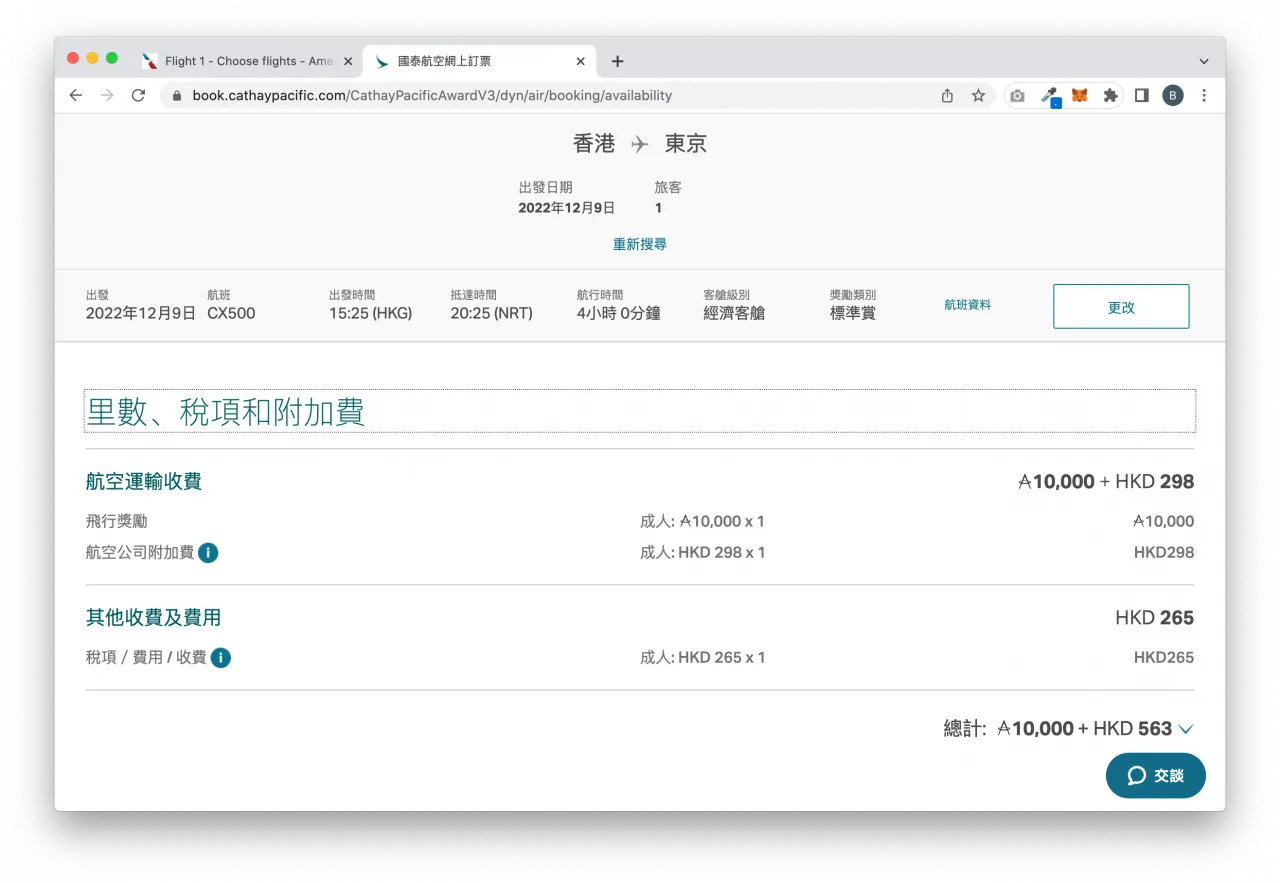The width and height of the screenshot is (1280, 883).
Task: Click the 經濟客艙 cabin class value
Action: (x=734, y=313)
